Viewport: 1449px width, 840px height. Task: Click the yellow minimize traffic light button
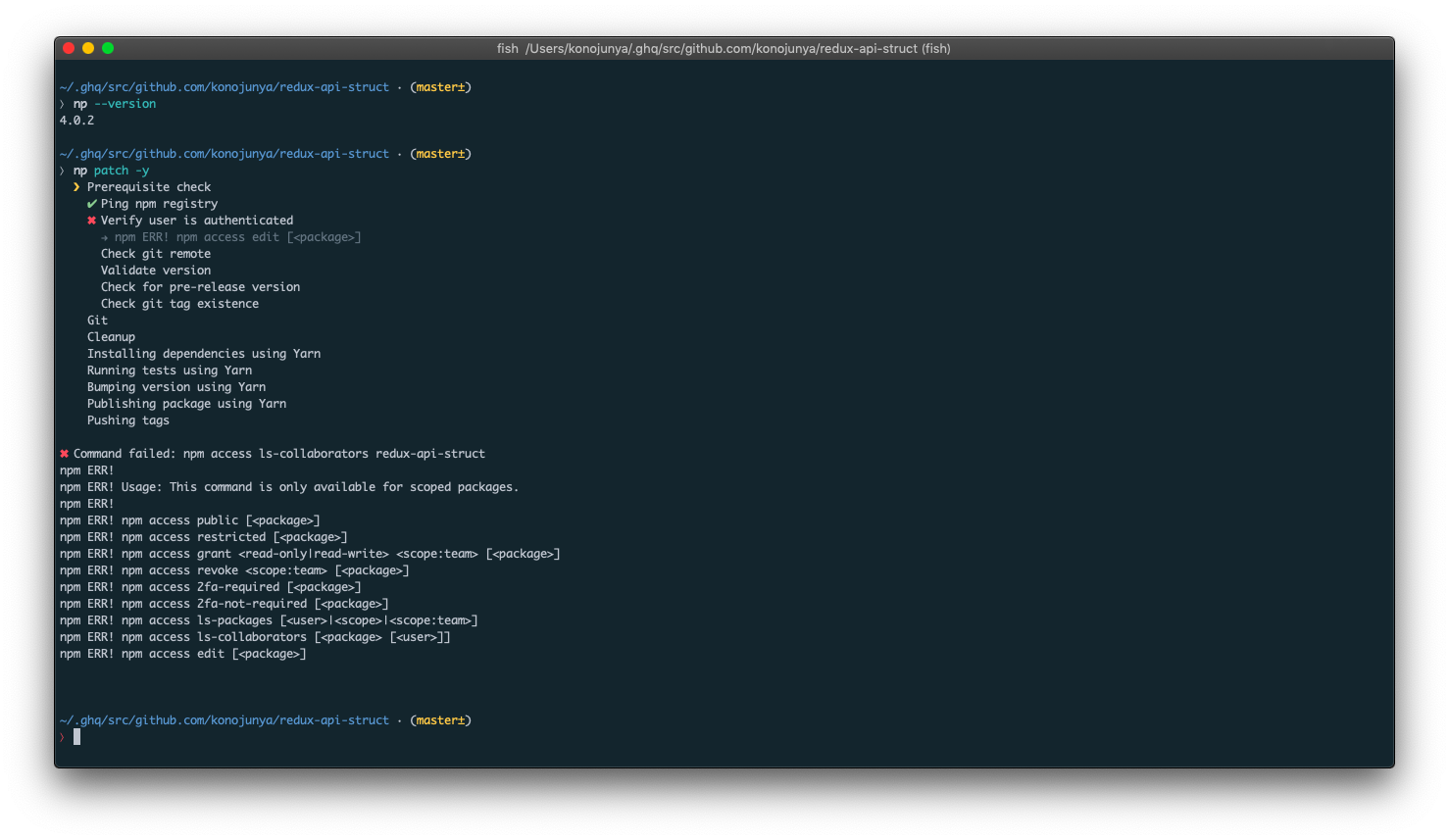[88, 46]
